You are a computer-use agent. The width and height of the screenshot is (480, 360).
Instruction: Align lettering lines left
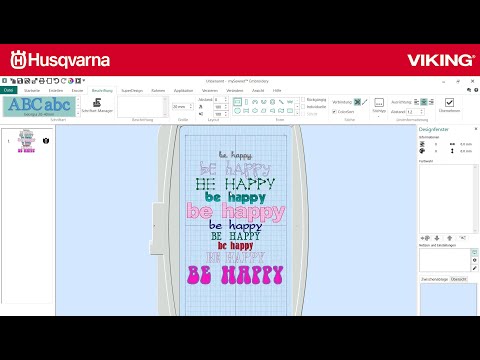[x=416, y=102]
